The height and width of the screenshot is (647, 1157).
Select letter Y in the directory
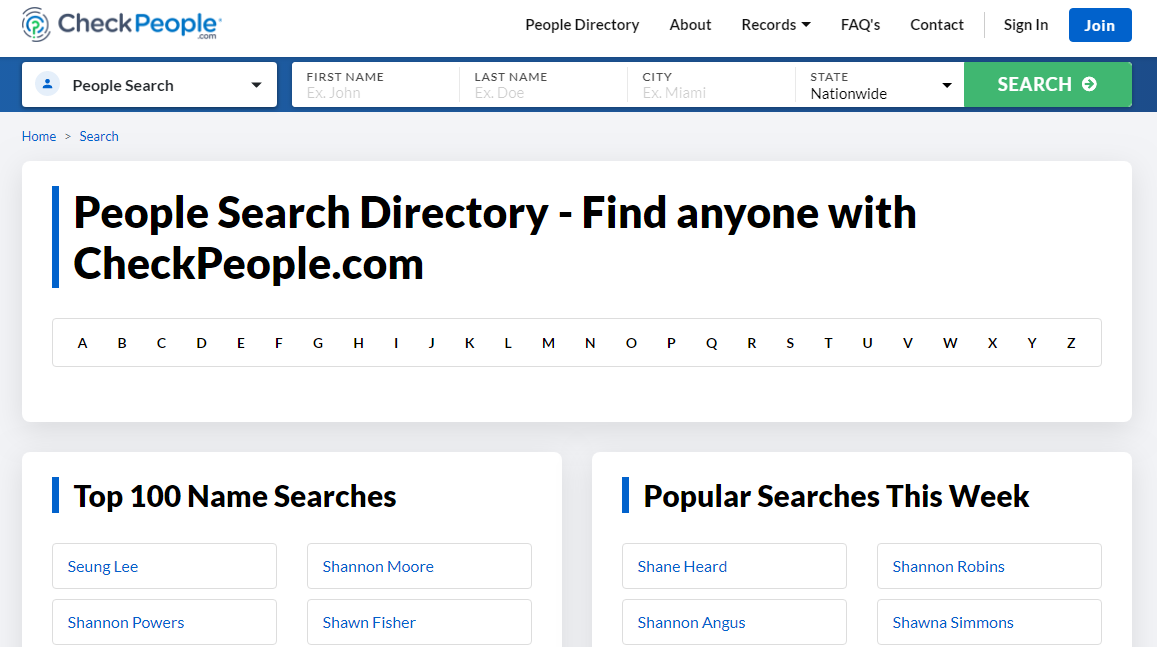pos(1032,343)
